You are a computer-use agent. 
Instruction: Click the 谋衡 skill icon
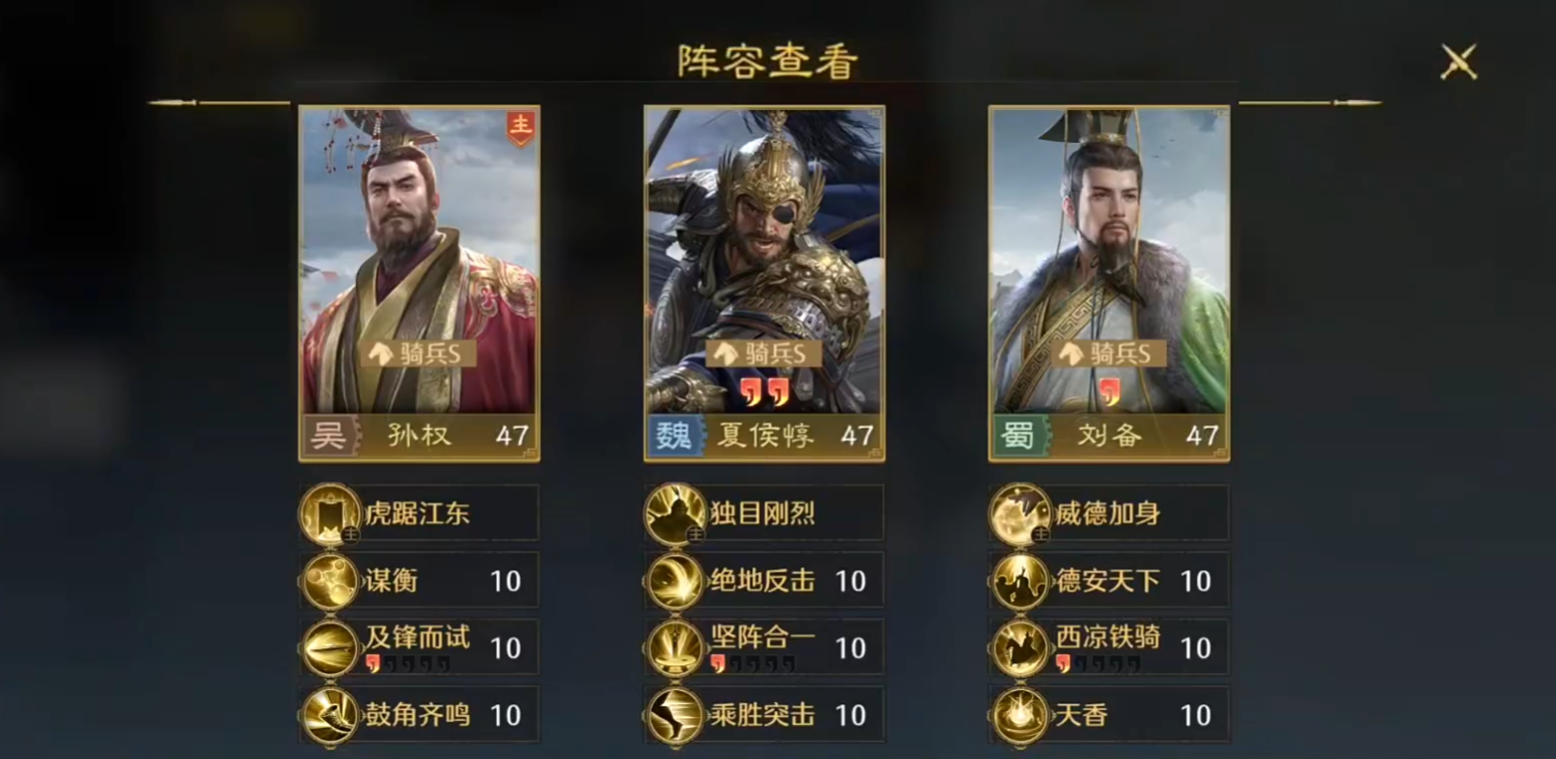(331, 581)
